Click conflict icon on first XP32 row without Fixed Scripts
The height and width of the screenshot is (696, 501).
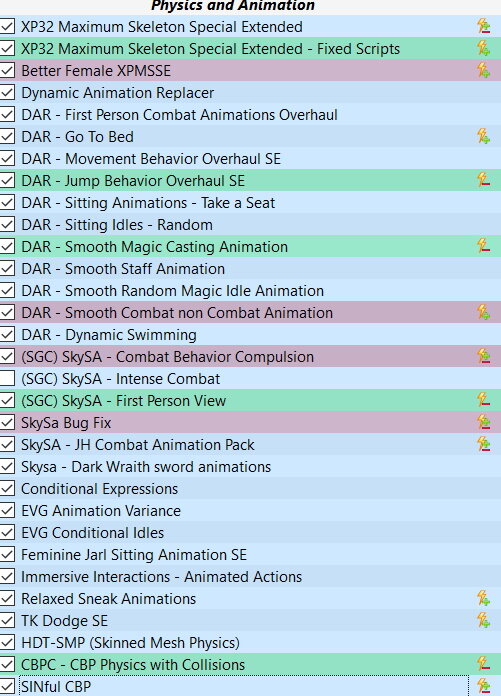tap(484, 26)
